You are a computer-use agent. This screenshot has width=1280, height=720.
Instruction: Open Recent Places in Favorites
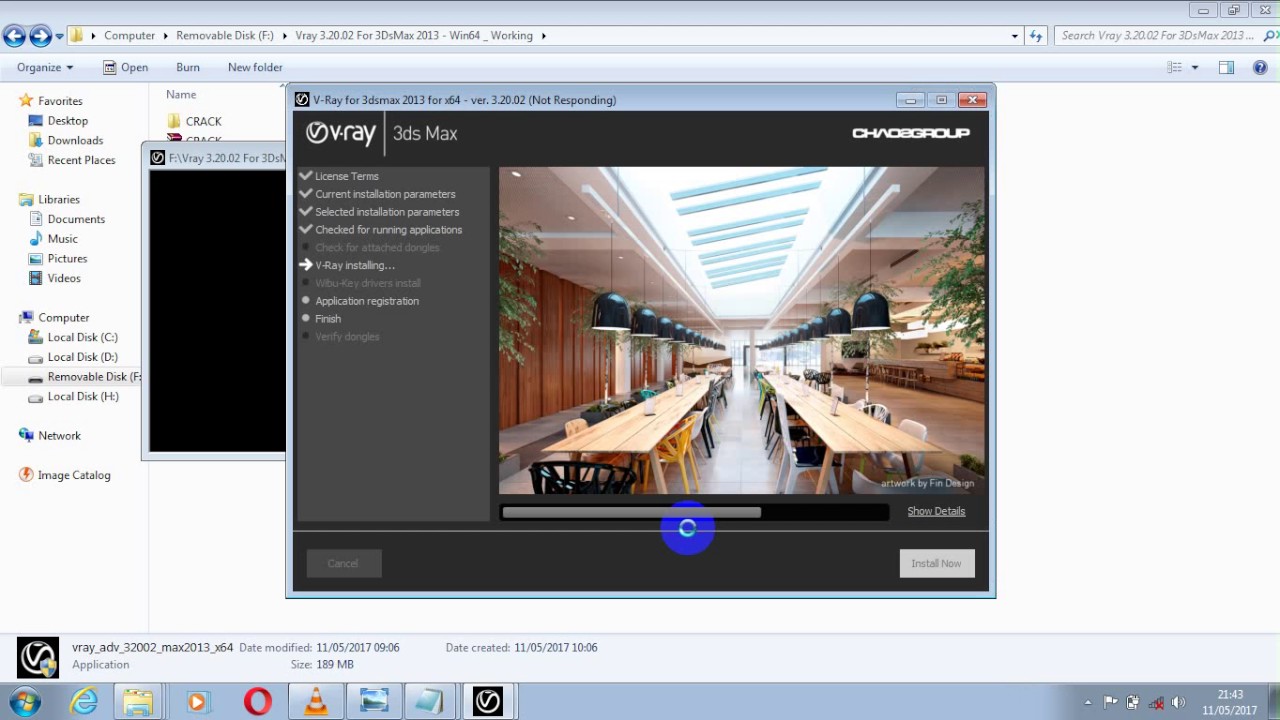(81, 160)
